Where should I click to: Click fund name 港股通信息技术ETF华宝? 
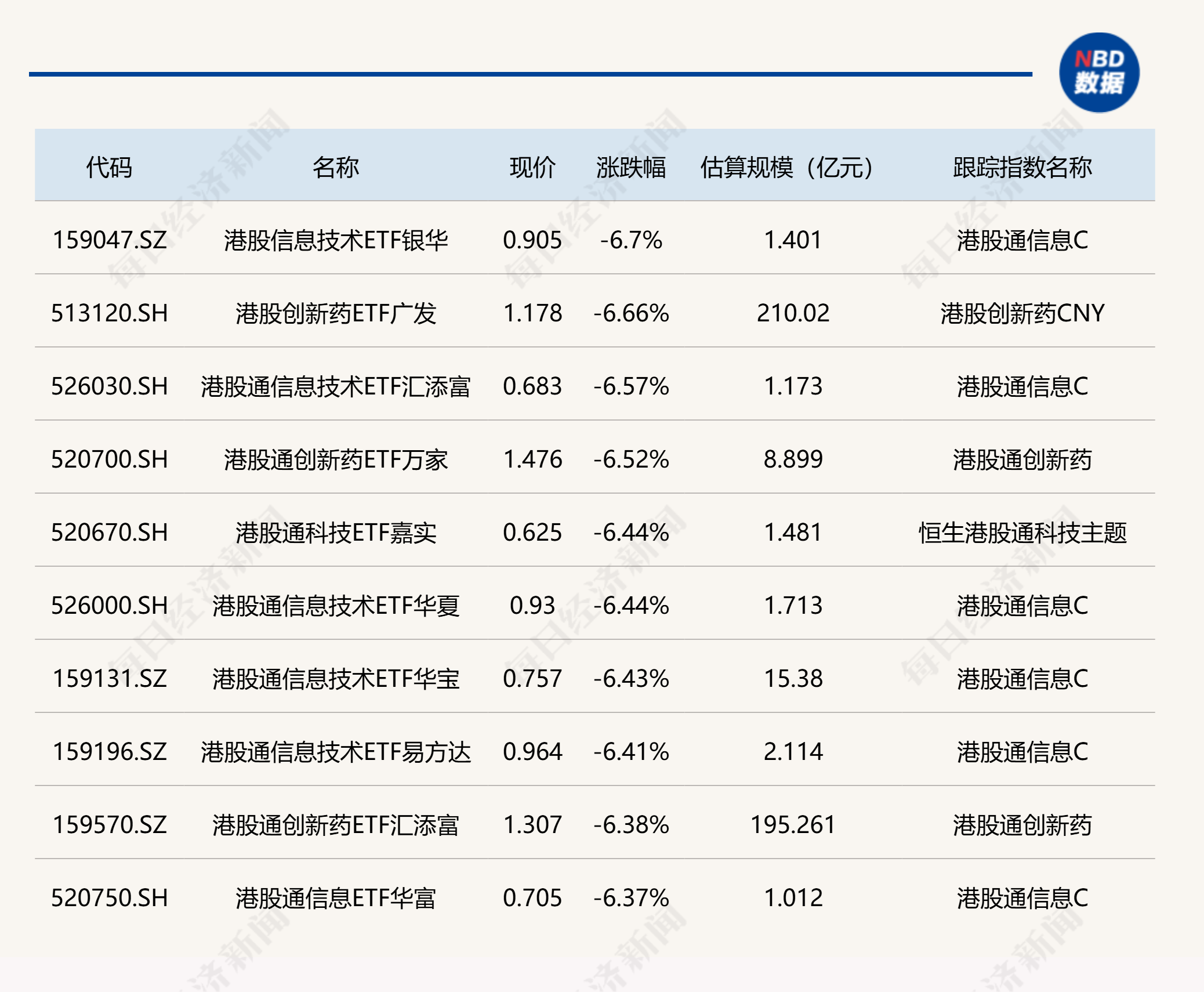tap(336, 679)
